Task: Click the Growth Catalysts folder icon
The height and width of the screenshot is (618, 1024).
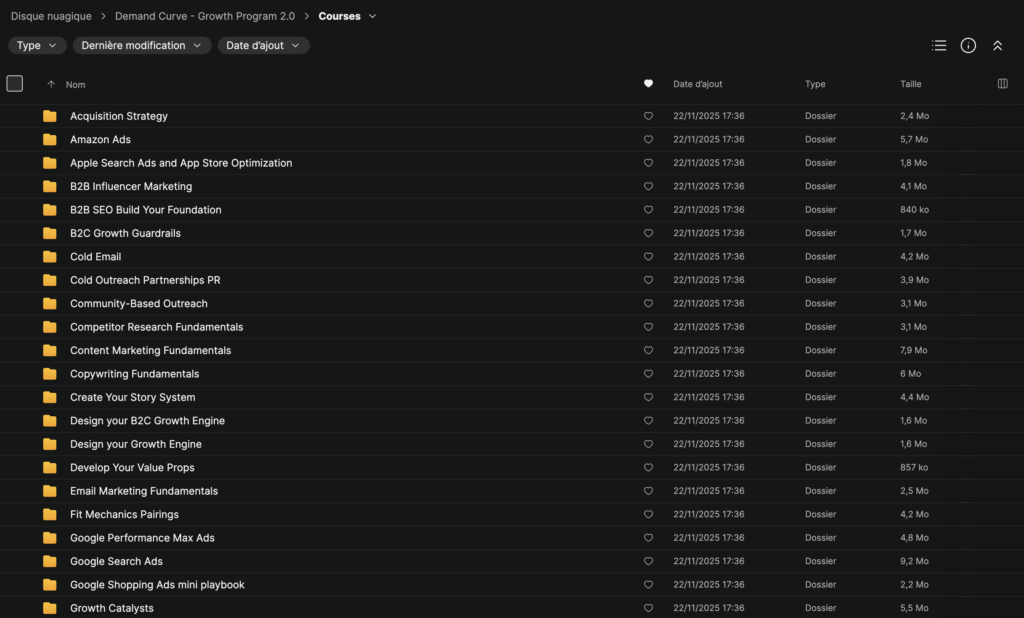Action: pyautogui.click(x=50, y=608)
